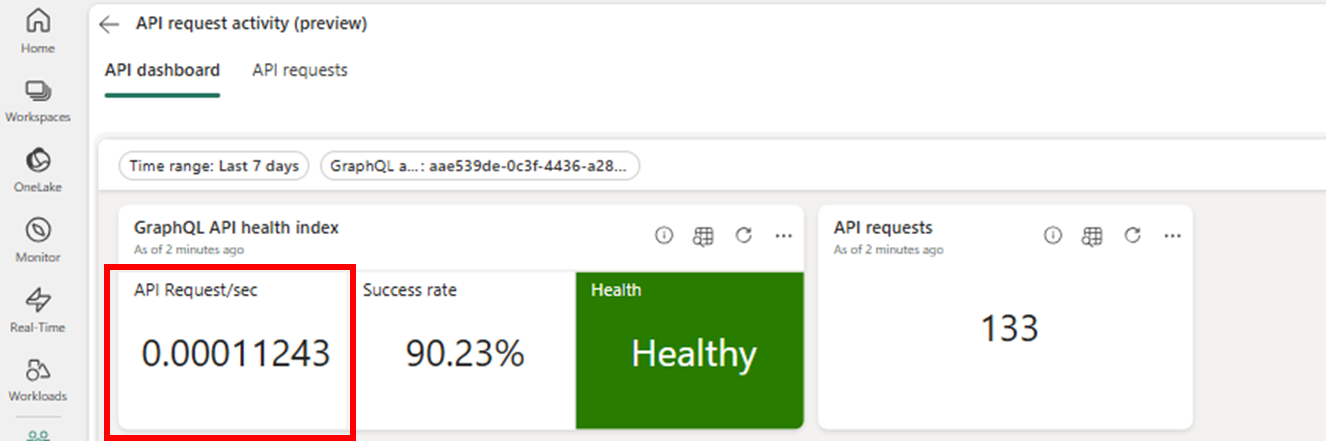Explore data for API requests tile

coord(1092,235)
